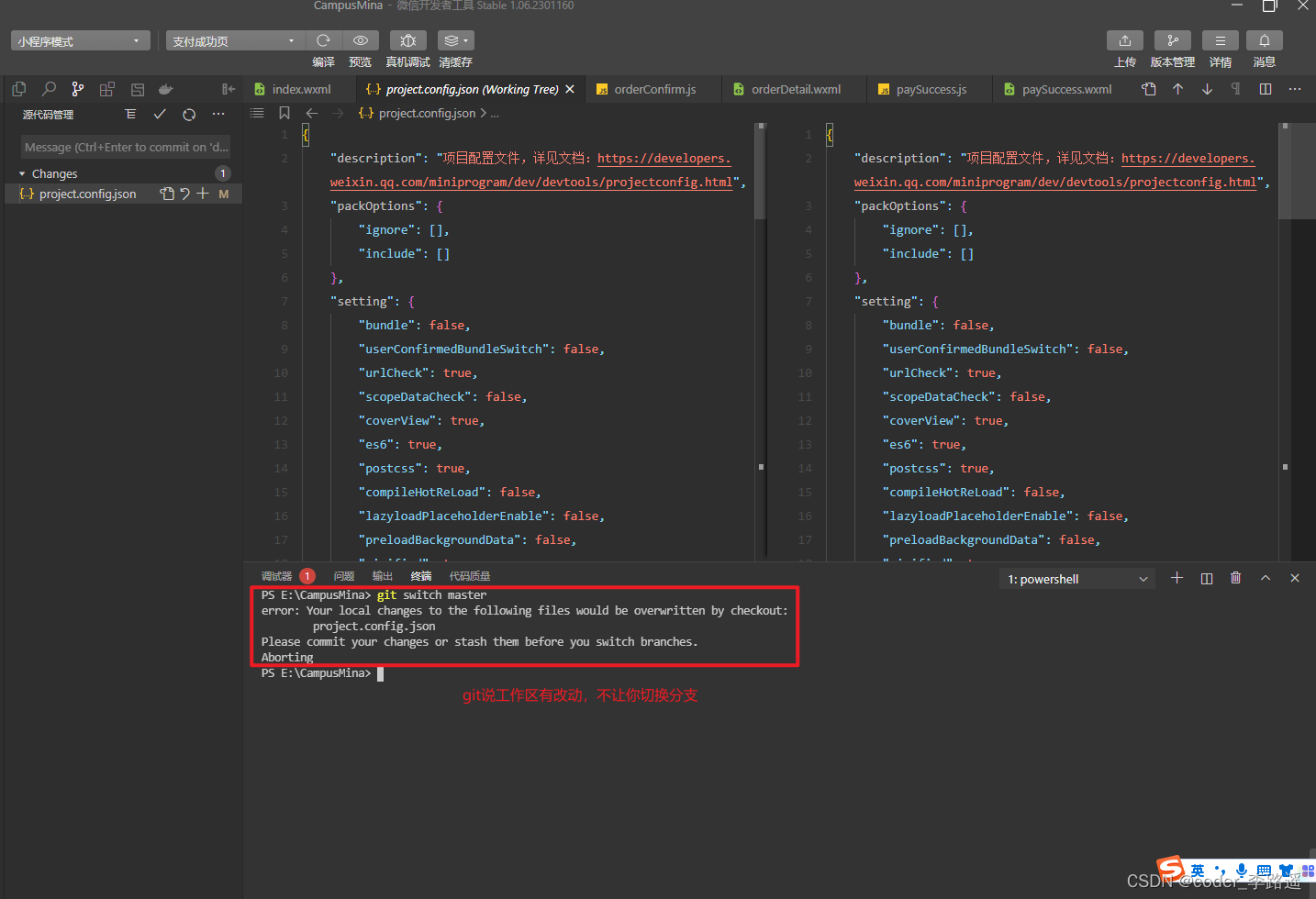Viewport: 1316px width, 899px height.
Task: Open the extensions blocks icon in sidebar
Action: click(x=107, y=89)
